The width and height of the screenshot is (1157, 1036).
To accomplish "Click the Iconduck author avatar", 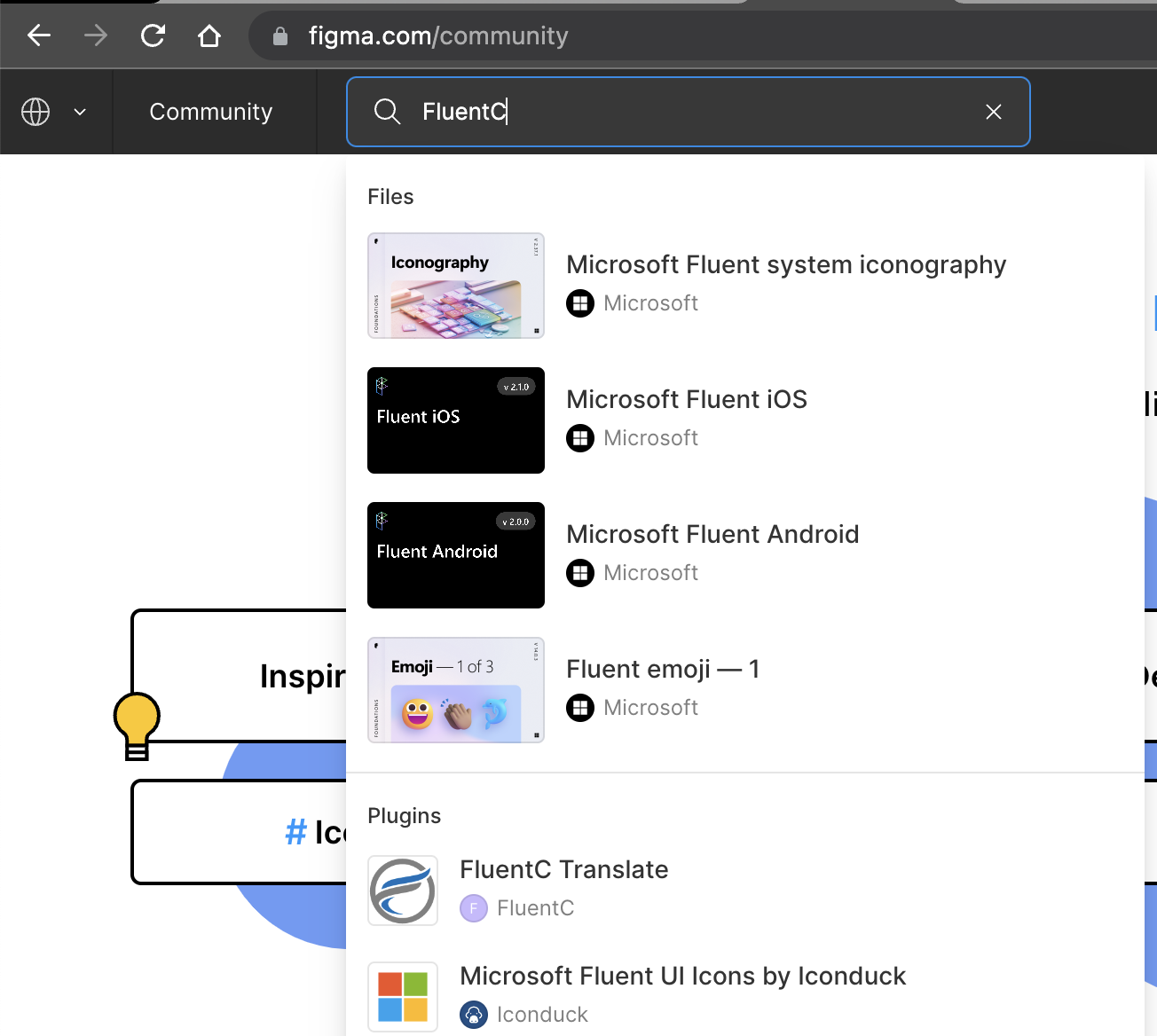I will pyautogui.click(x=474, y=1015).
